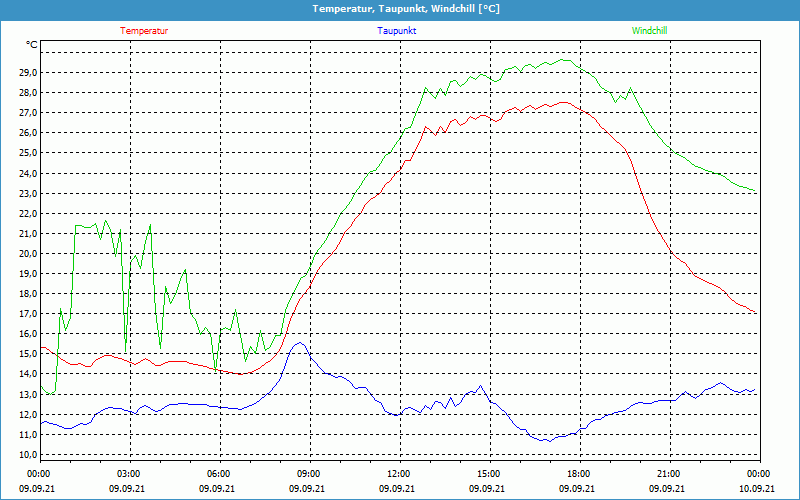Select the green Windchill legend label
The width and height of the screenshot is (800, 500).
point(649,31)
